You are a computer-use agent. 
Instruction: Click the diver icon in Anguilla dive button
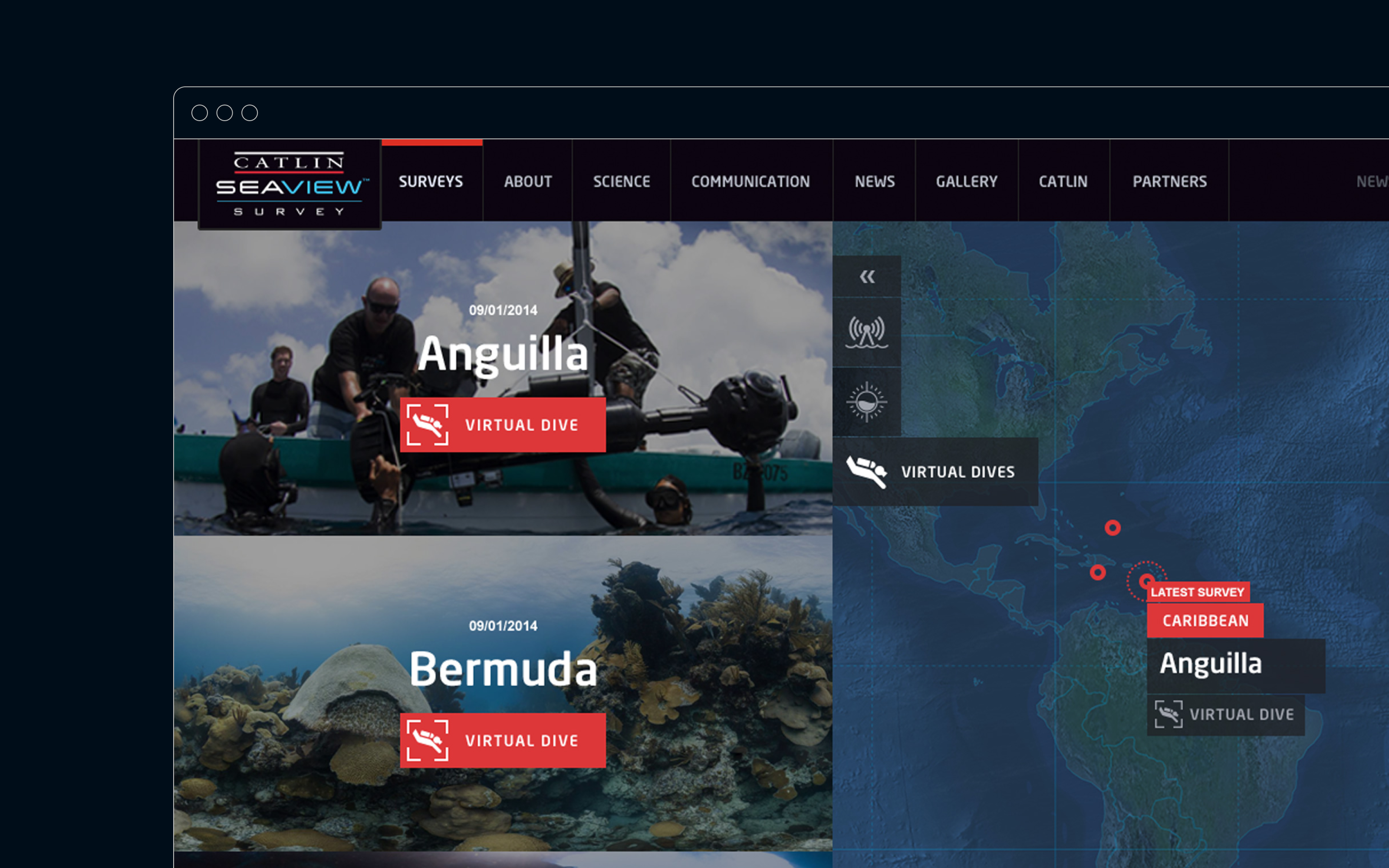tap(428, 425)
